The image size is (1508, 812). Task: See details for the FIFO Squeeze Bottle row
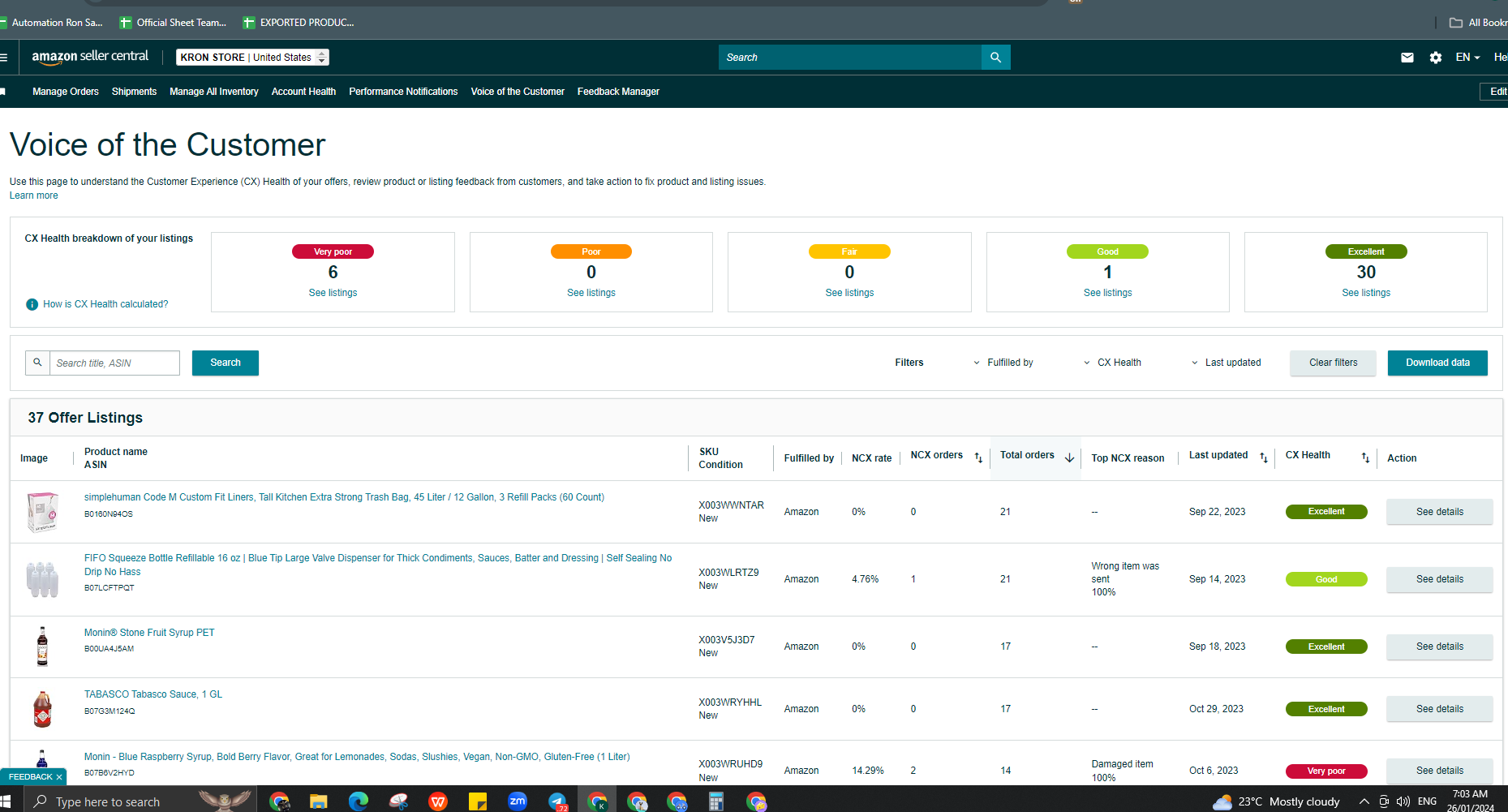(x=1440, y=579)
